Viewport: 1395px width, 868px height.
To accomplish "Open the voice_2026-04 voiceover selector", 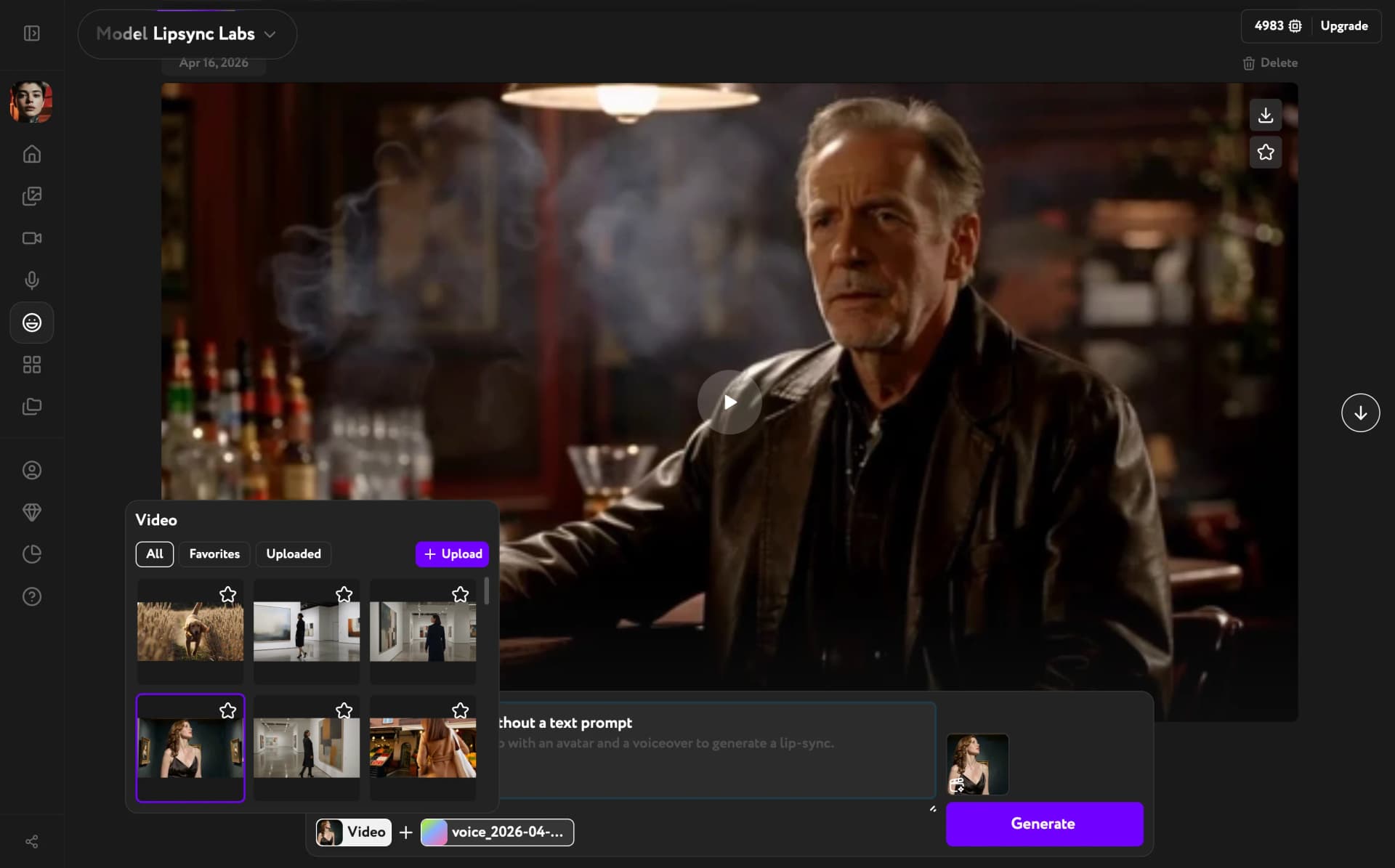I will coord(497,832).
